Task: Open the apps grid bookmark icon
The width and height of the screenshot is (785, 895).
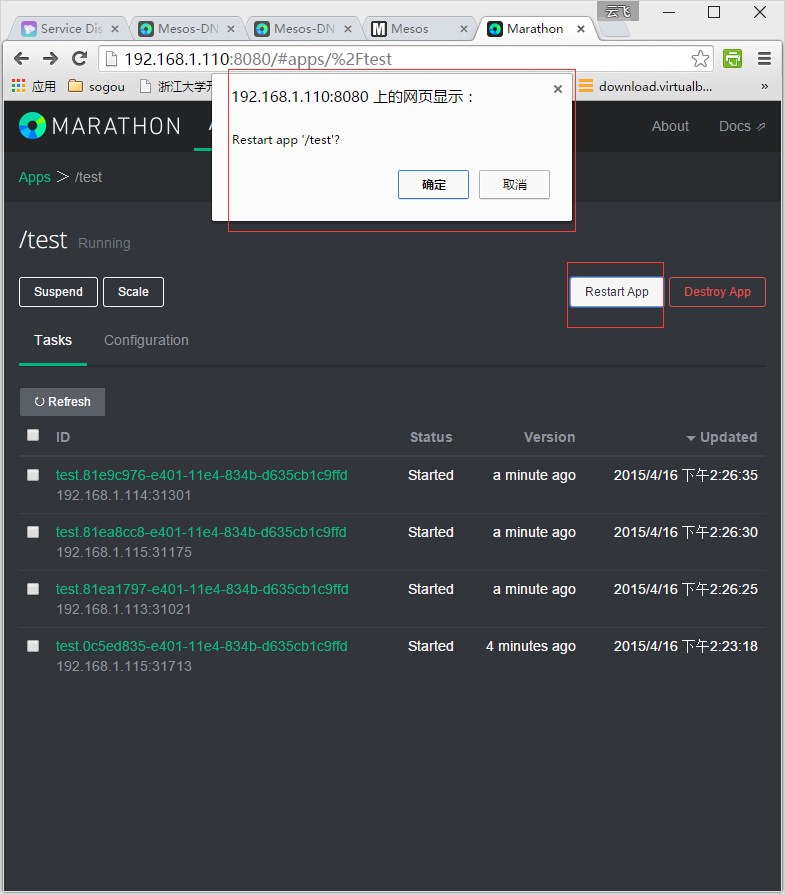Action: pos(18,86)
